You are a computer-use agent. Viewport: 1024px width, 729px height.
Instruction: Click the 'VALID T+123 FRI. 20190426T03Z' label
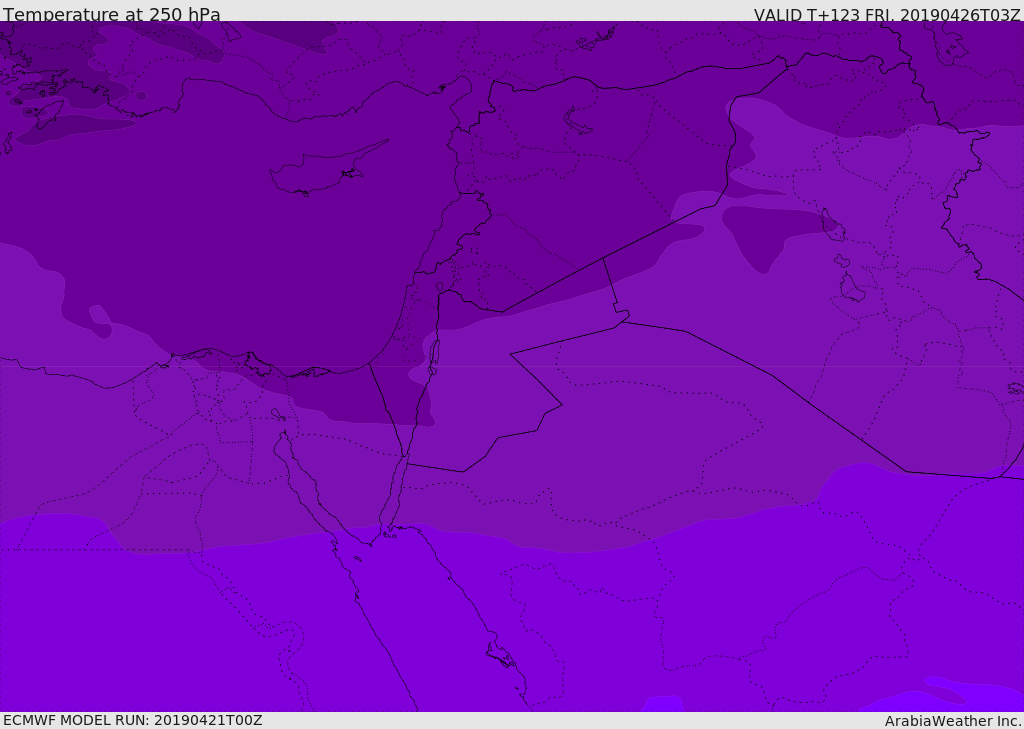pyautogui.click(x=887, y=14)
